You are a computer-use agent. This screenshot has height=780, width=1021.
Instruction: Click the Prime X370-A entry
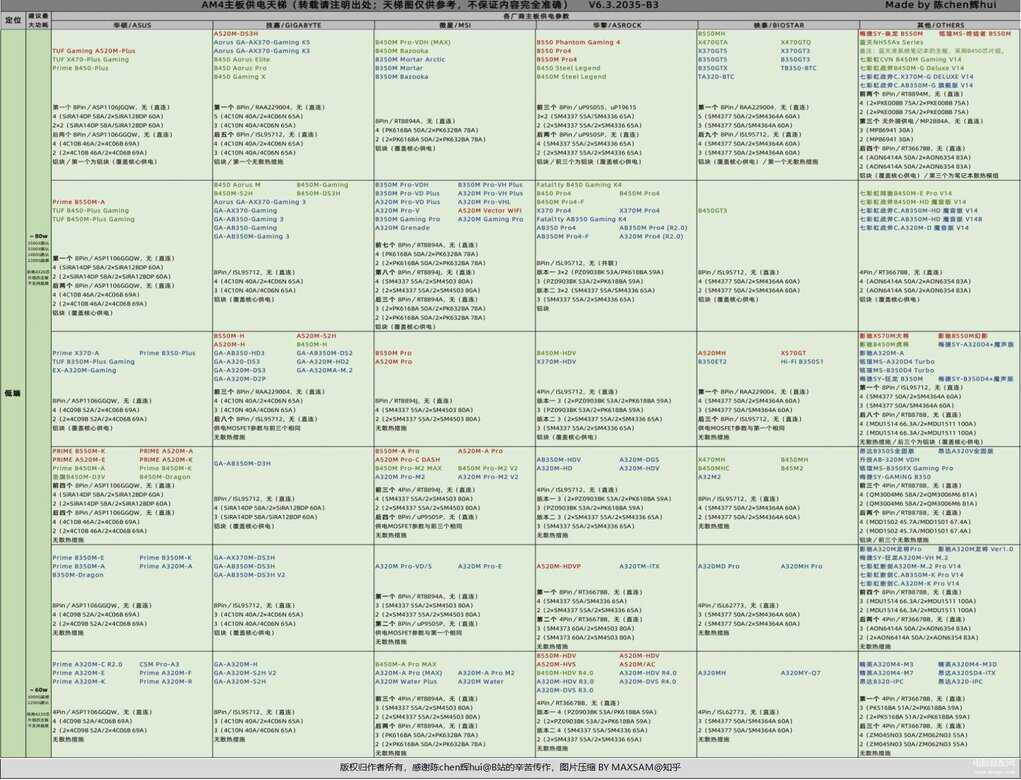[76, 353]
